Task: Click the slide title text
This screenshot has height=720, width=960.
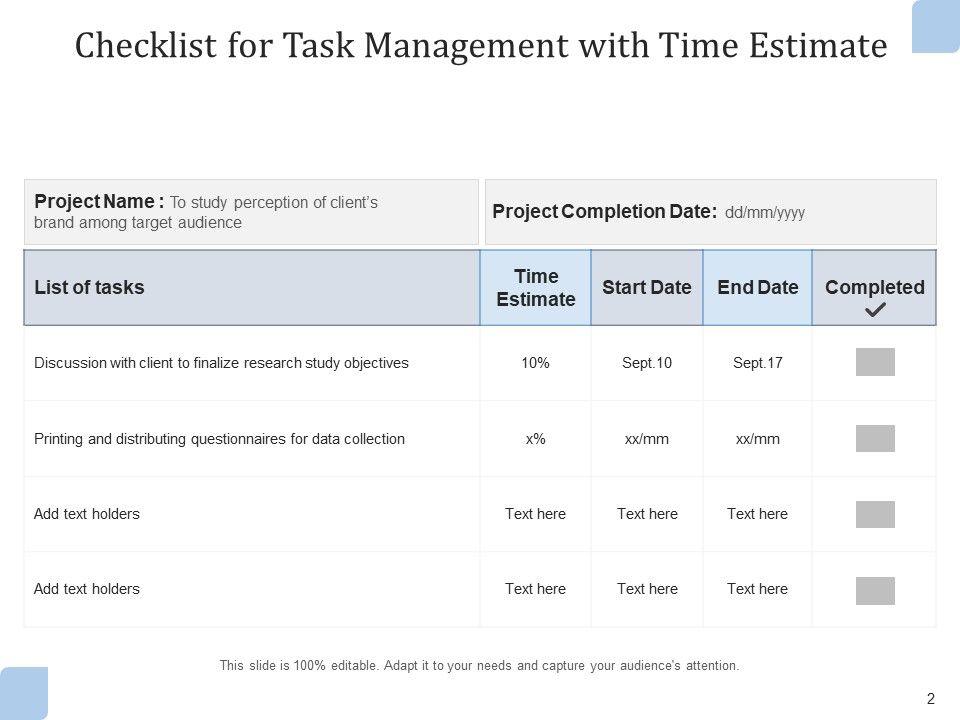Action: (x=481, y=46)
